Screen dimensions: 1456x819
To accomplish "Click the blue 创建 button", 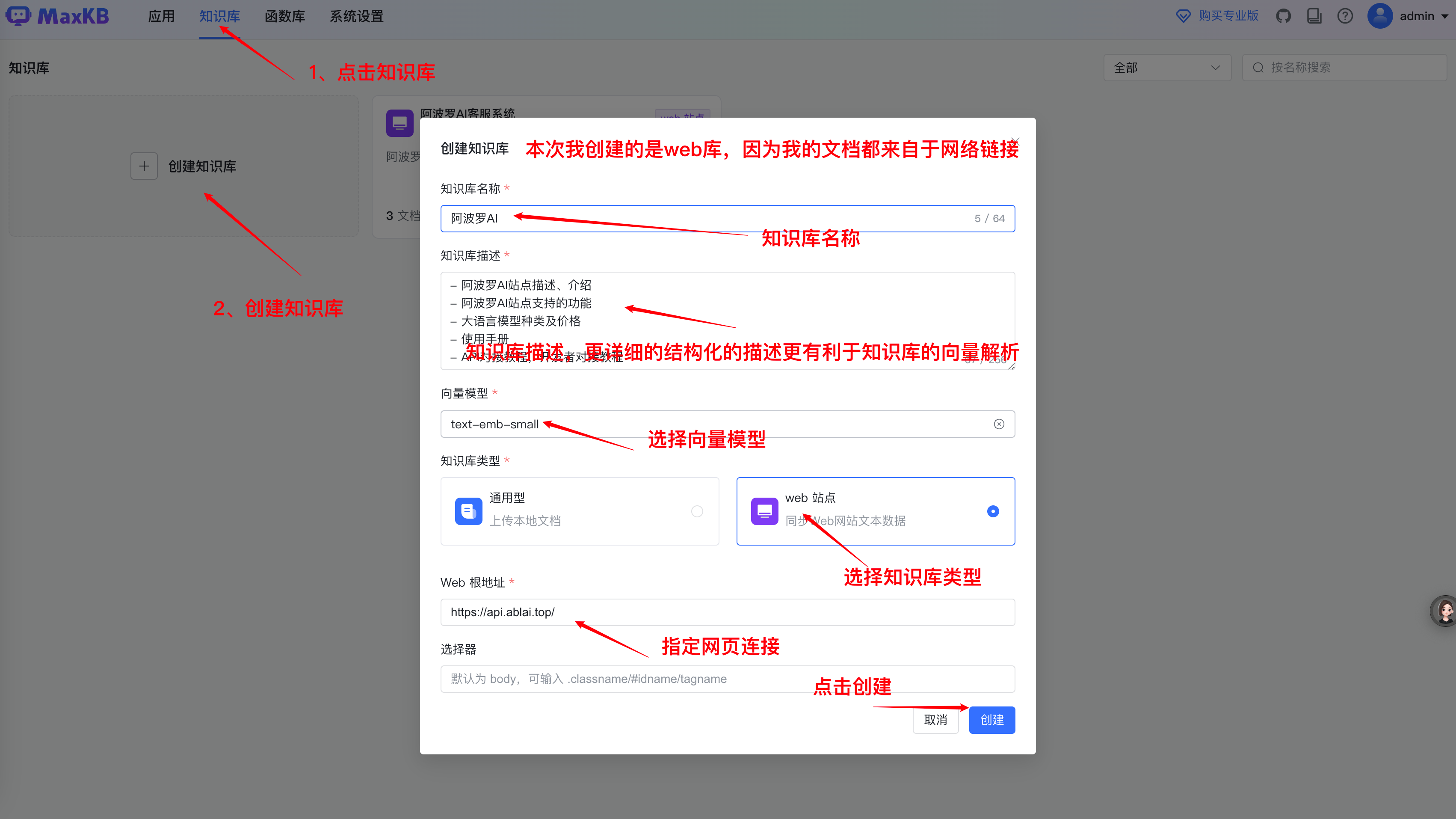I will (991, 720).
